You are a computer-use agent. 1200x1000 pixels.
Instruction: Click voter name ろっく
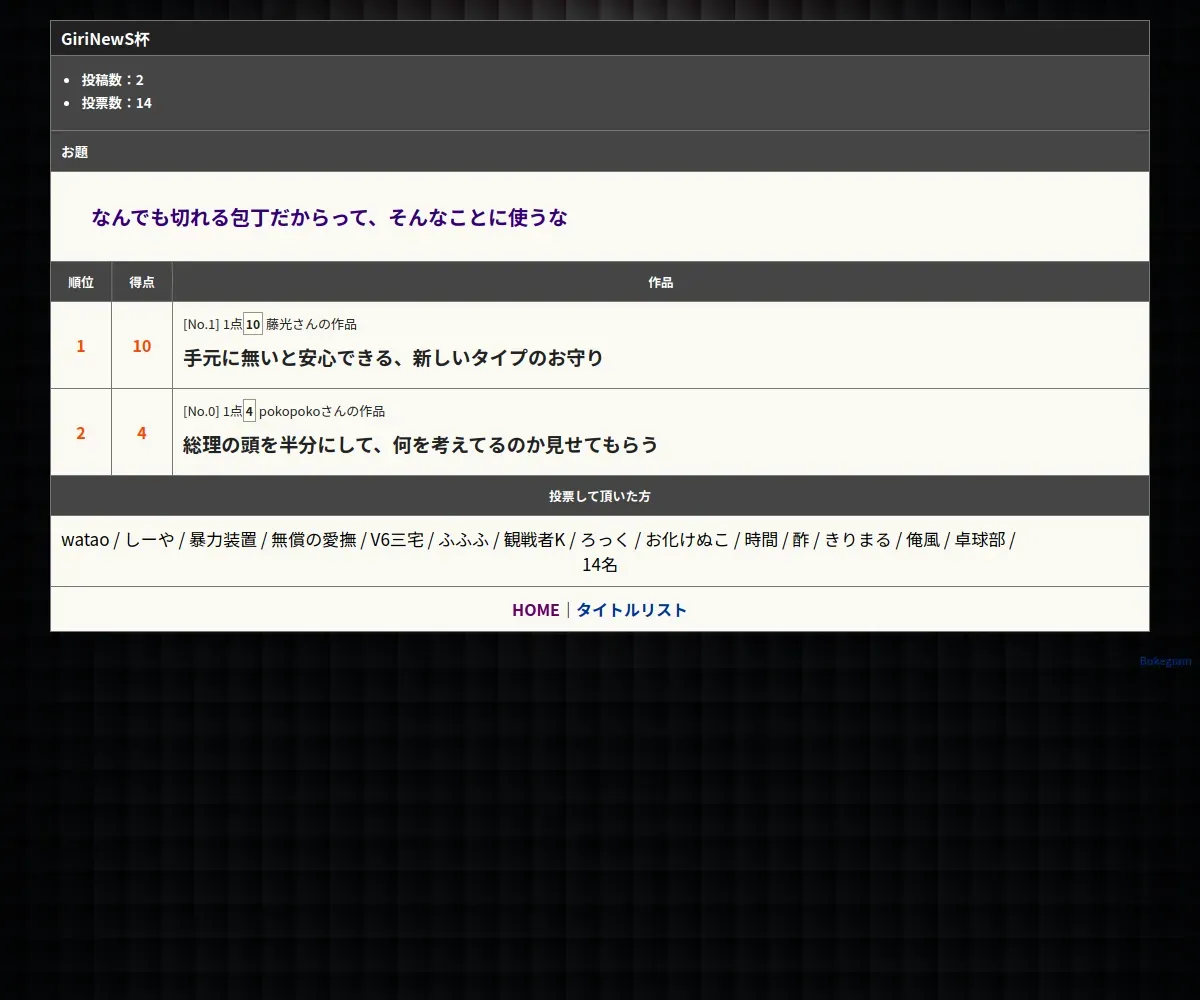tap(606, 540)
